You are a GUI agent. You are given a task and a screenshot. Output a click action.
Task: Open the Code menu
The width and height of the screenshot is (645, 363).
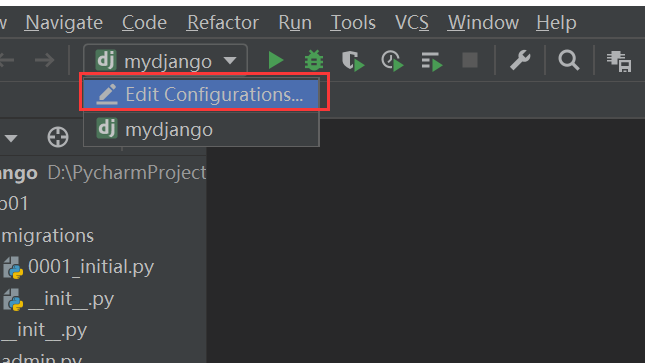144,23
